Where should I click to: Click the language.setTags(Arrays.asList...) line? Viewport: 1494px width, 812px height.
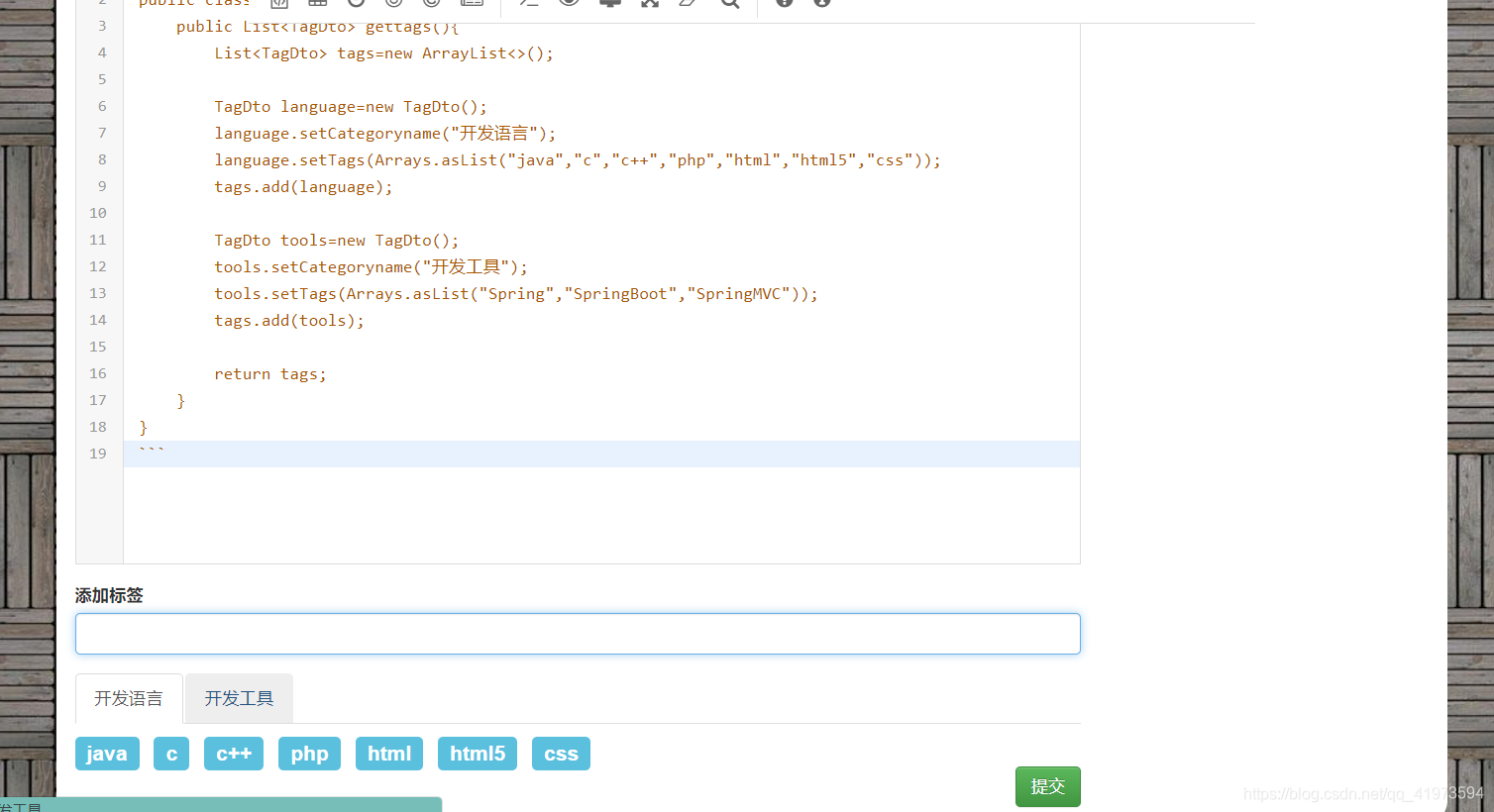click(x=578, y=160)
